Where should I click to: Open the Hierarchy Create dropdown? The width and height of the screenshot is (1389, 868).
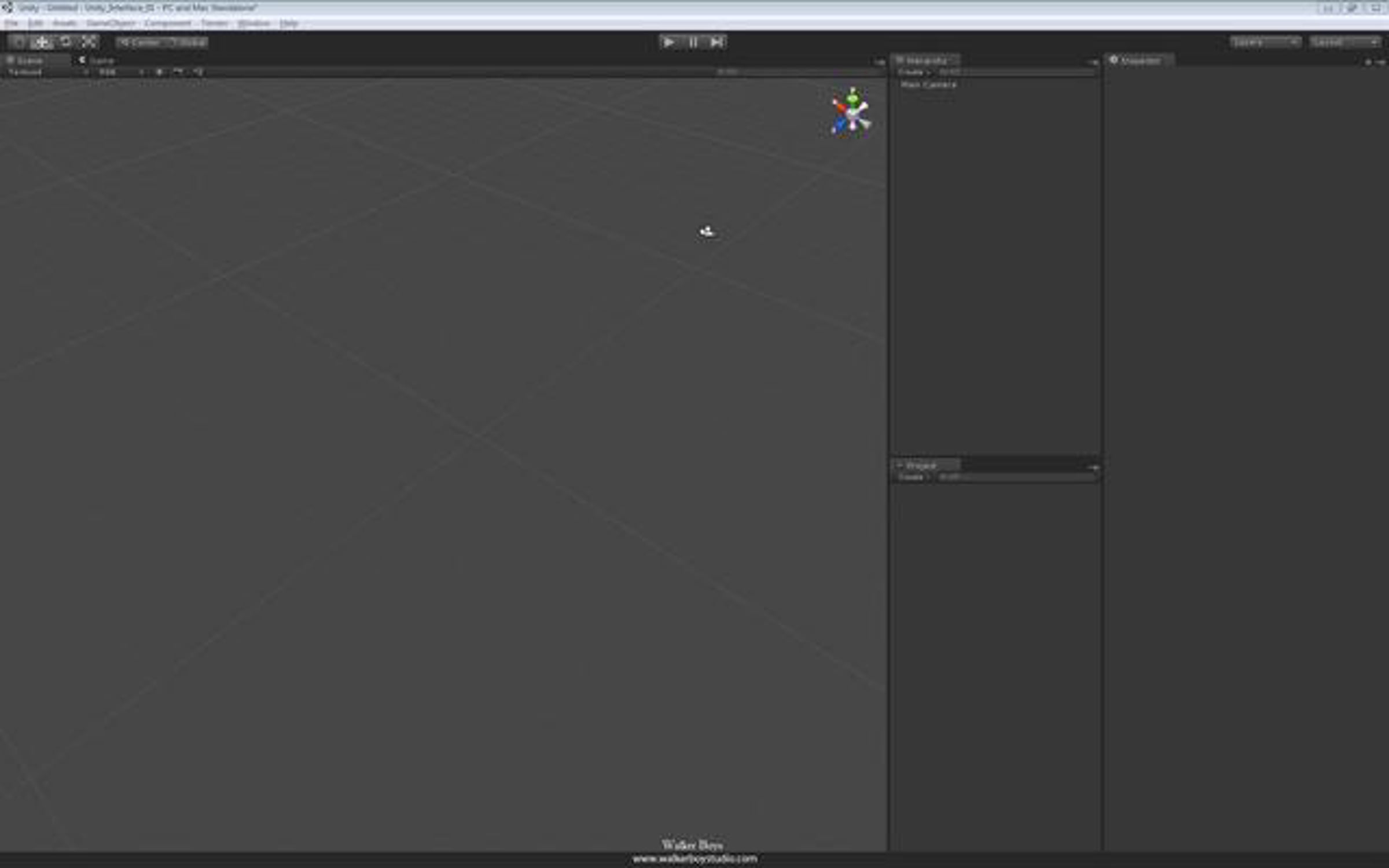913,72
